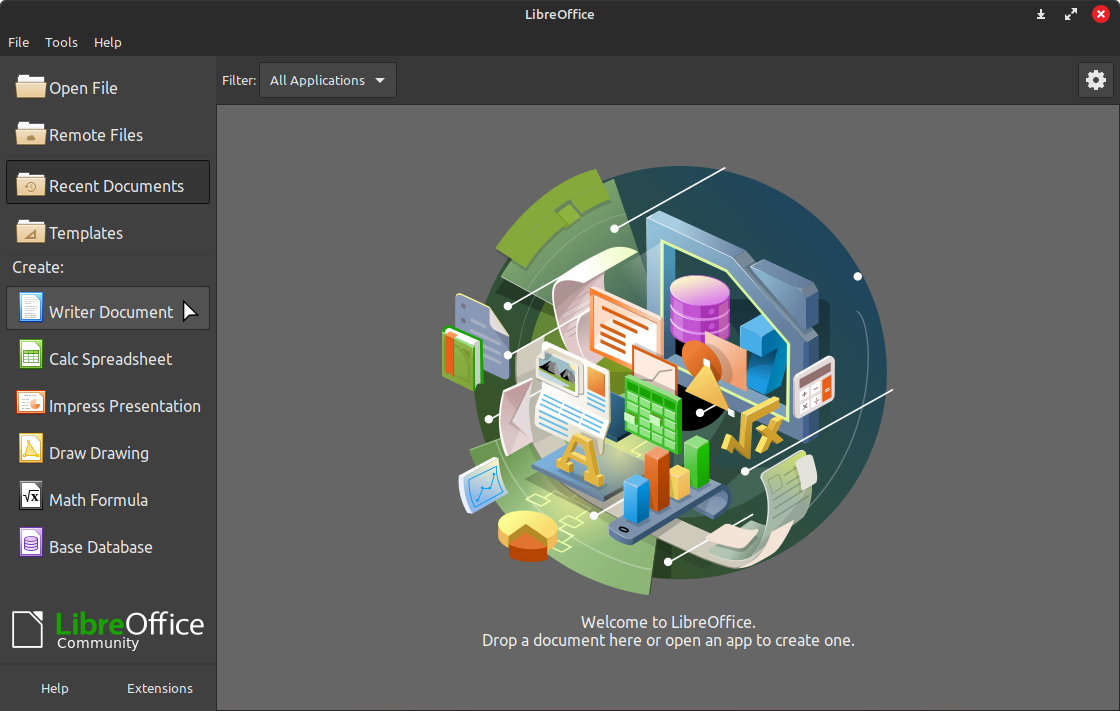This screenshot has height=711, width=1120.
Task: Create a new Writer Document
Action: 108,309
